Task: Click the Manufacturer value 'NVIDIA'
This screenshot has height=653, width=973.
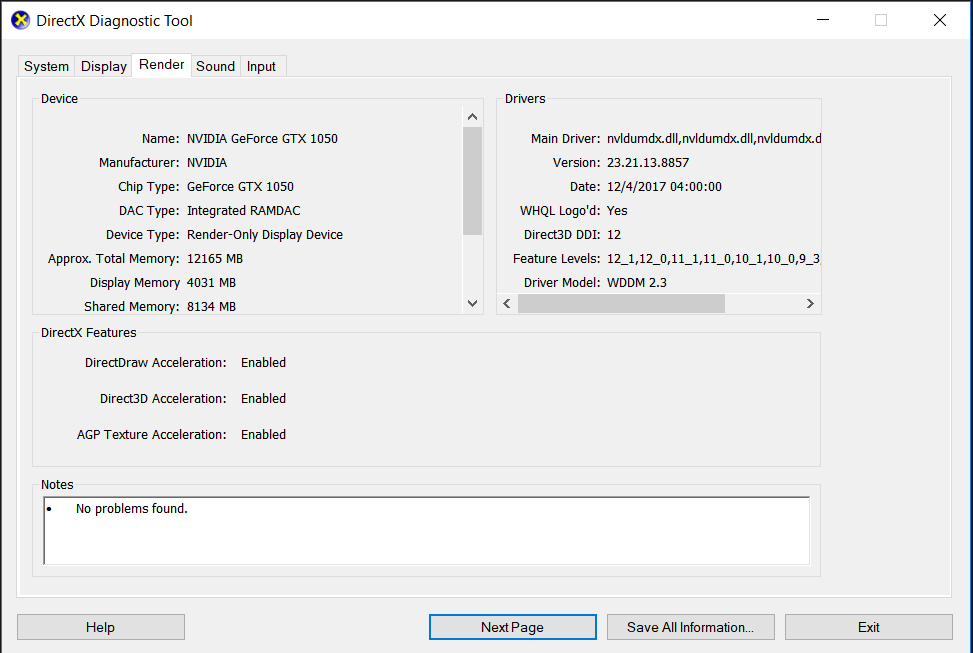Action: tap(207, 163)
